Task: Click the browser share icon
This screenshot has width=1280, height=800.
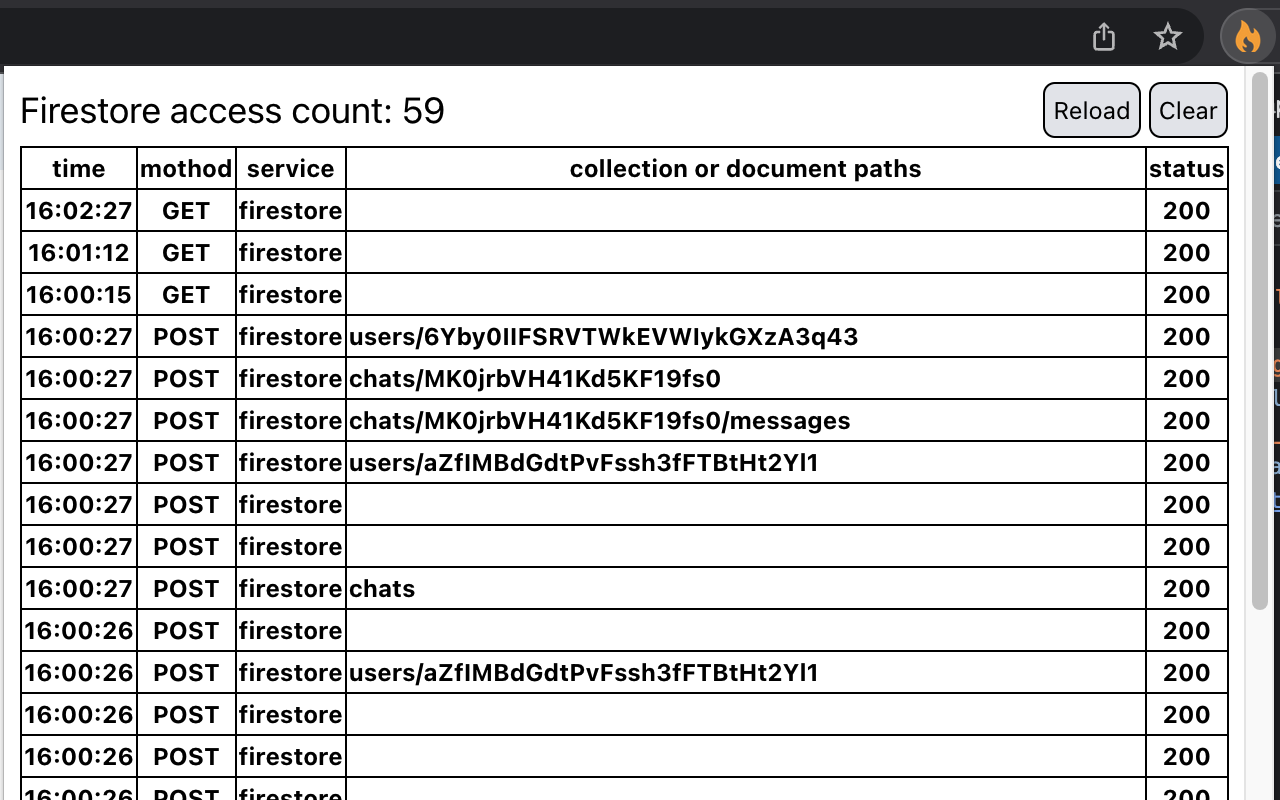Action: 1103,36
